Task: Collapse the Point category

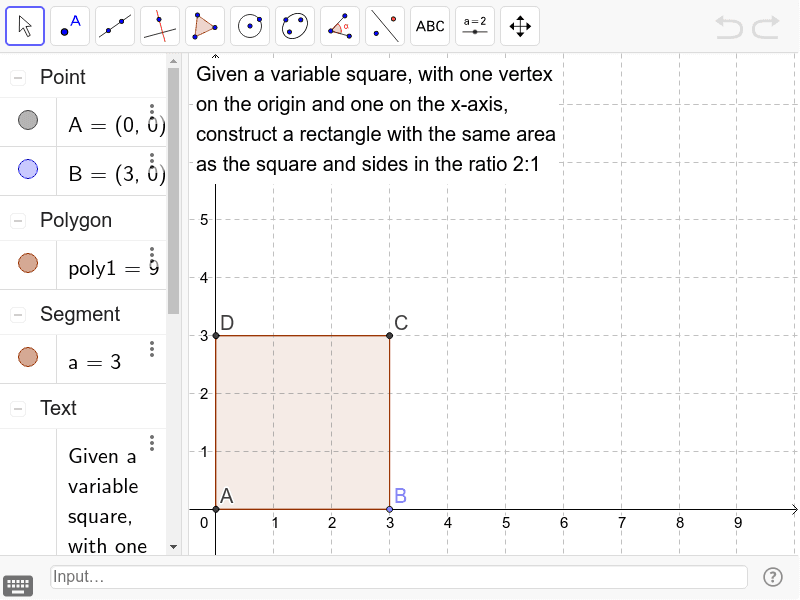Action: pyautogui.click(x=18, y=78)
